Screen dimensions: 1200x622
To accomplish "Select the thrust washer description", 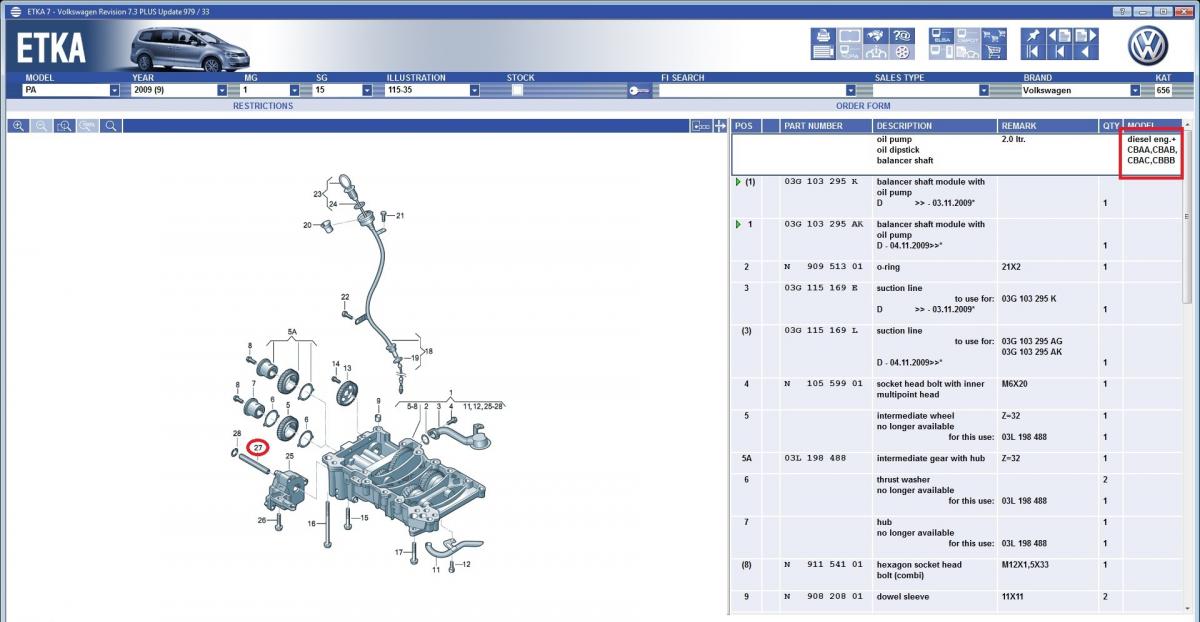I will point(909,480).
